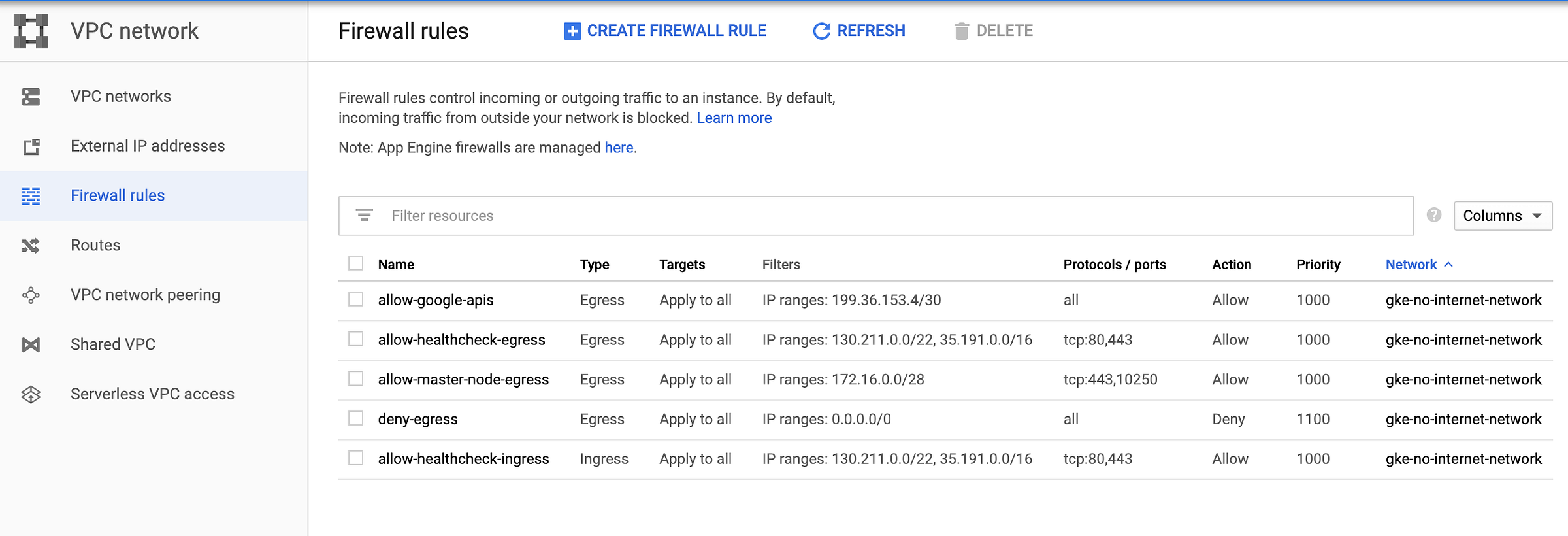Open Shared VPC section
1568x536 pixels.
coord(113,344)
